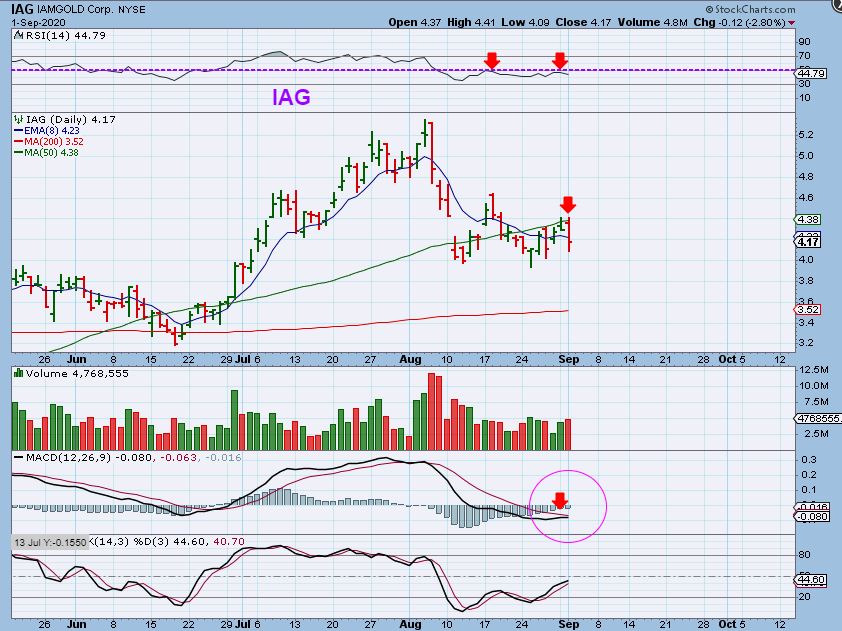Click the Volume 4.8M header value
The image size is (842, 631).
(x=652, y=23)
